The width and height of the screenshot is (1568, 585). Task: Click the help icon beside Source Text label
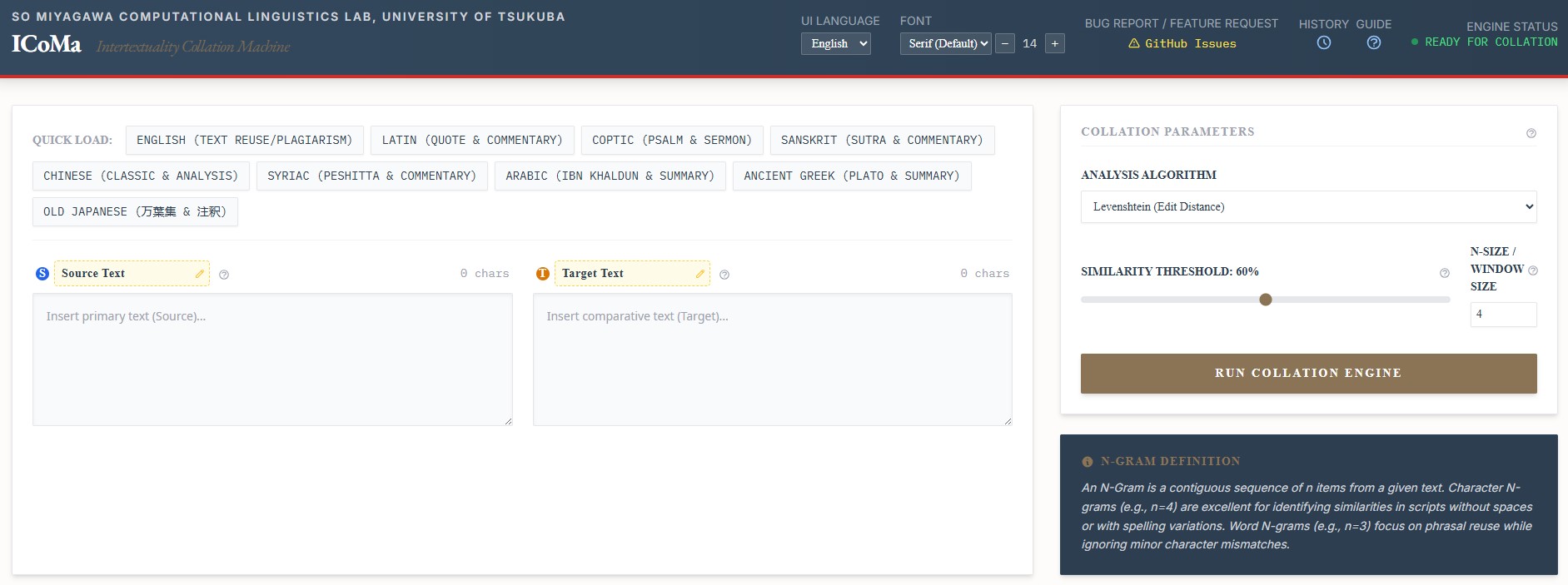[x=224, y=275]
